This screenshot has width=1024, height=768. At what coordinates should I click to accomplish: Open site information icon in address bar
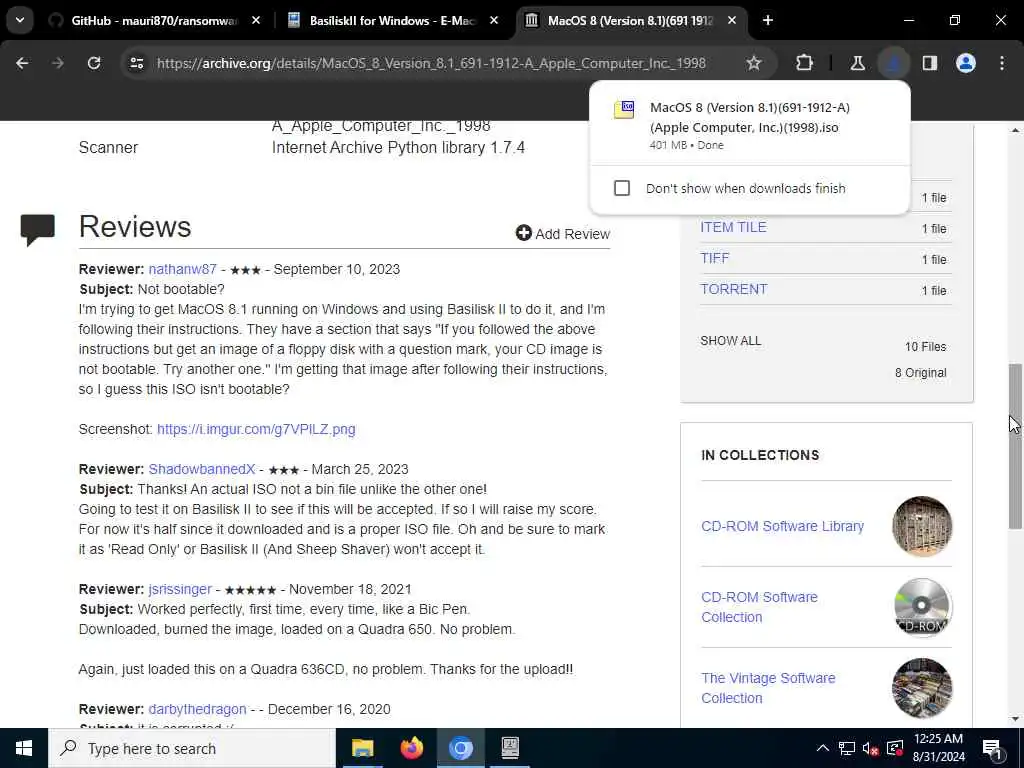click(136, 63)
